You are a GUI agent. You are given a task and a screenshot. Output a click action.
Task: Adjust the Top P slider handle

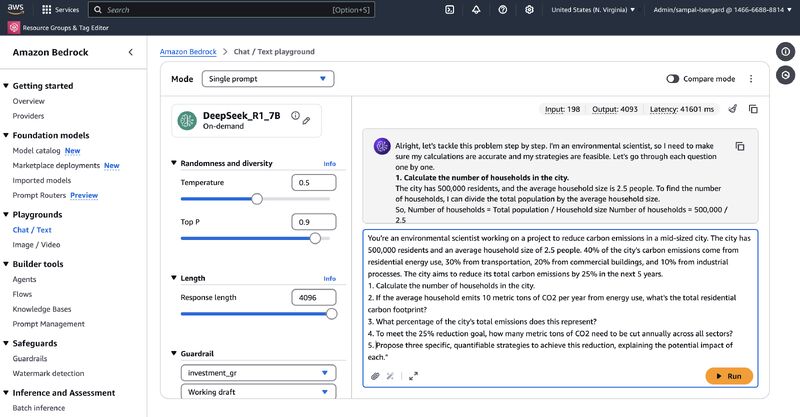tap(315, 238)
